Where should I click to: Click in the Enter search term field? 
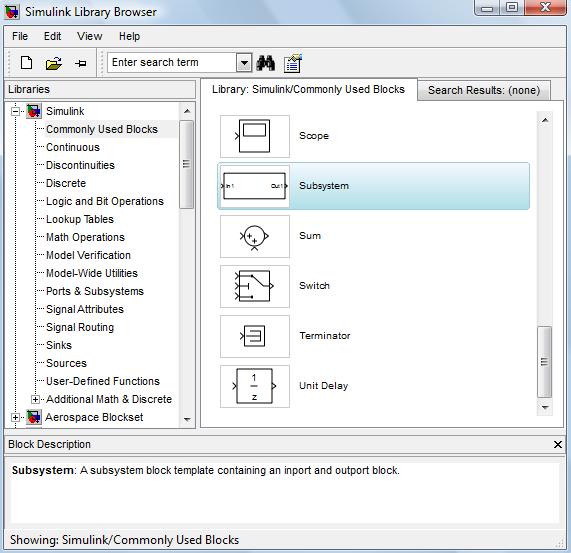(172, 63)
